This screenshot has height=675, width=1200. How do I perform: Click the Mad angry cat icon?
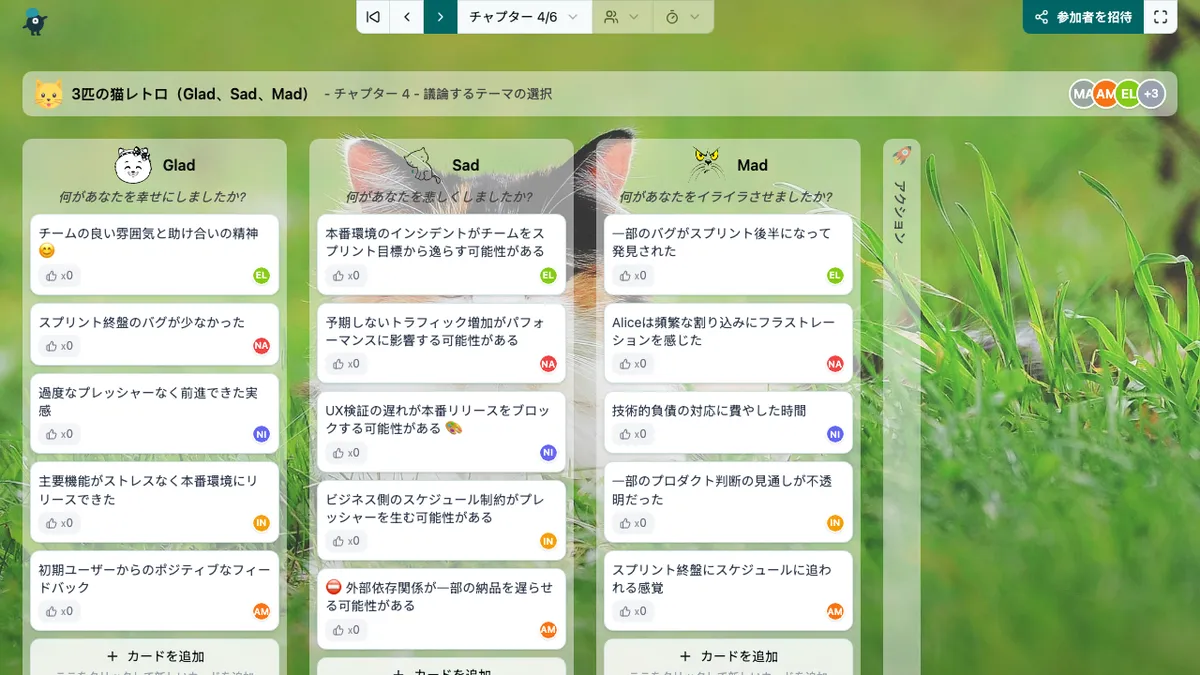[x=707, y=164]
